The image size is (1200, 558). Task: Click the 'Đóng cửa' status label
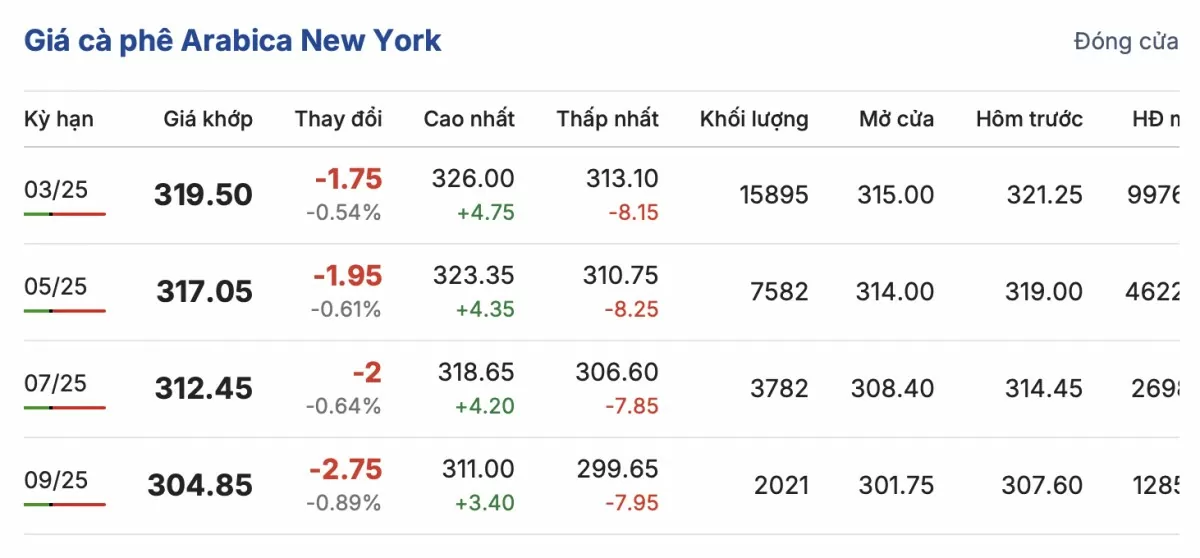(x=1125, y=42)
